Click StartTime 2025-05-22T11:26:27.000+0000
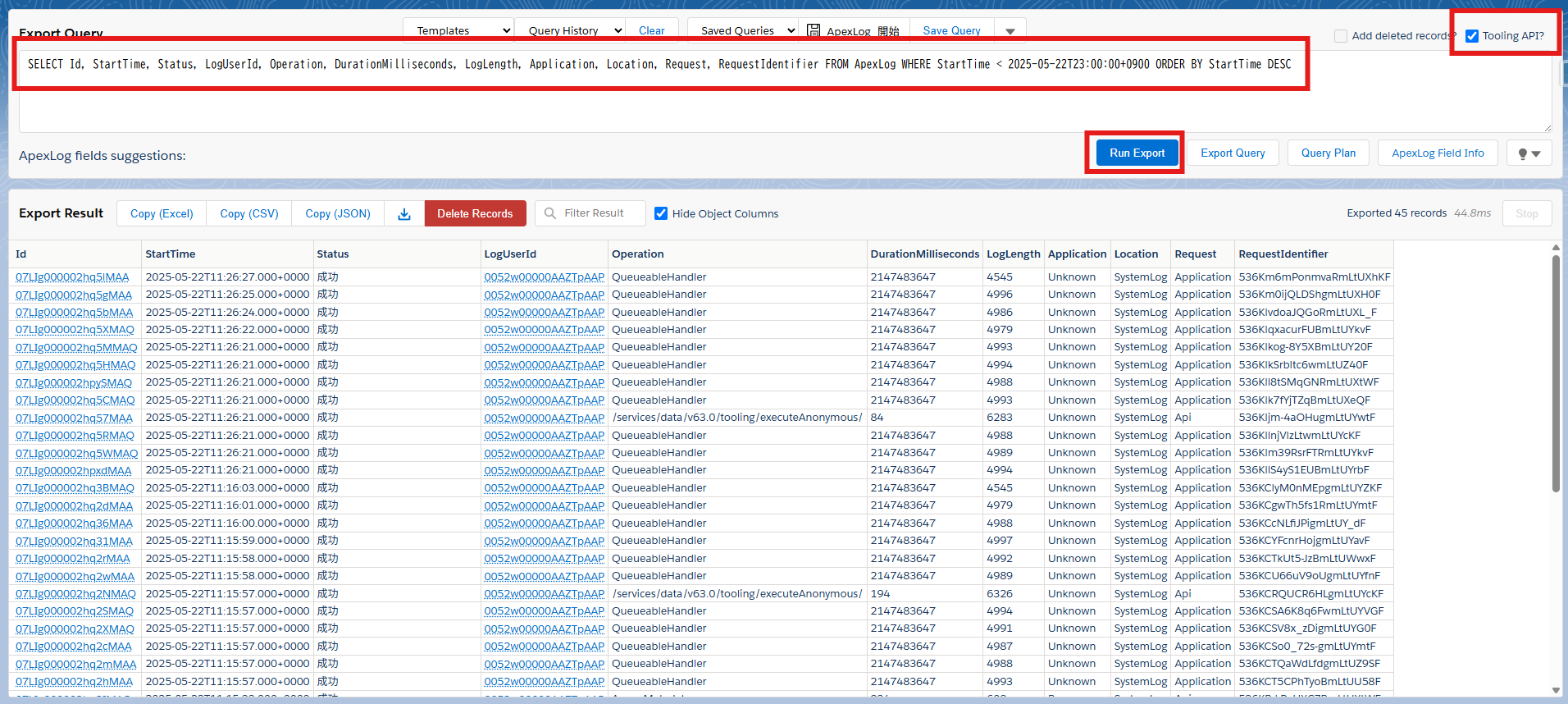This screenshot has height=704, width=1568. 227,277
